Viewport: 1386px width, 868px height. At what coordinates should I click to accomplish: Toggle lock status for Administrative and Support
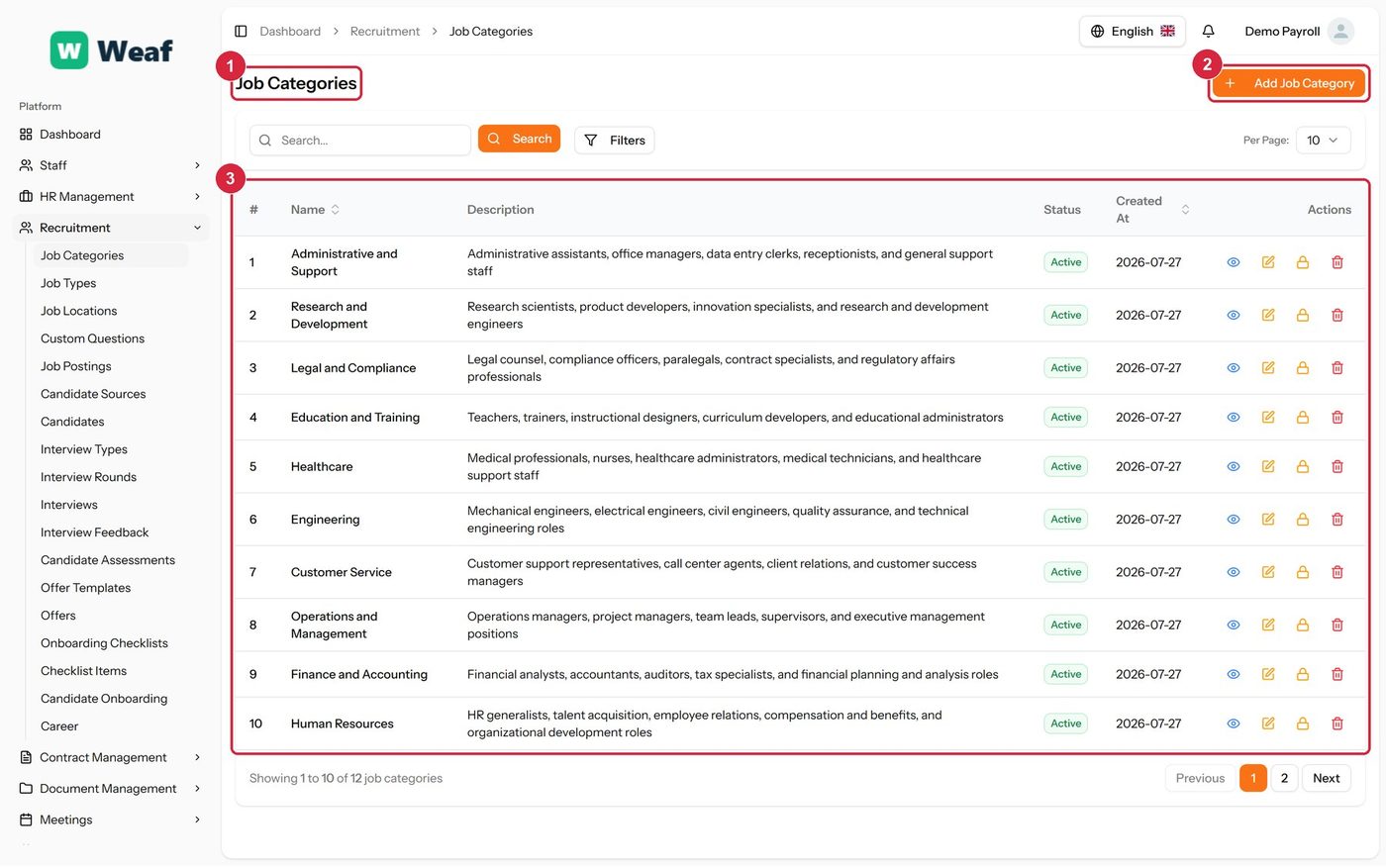coord(1303,262)
